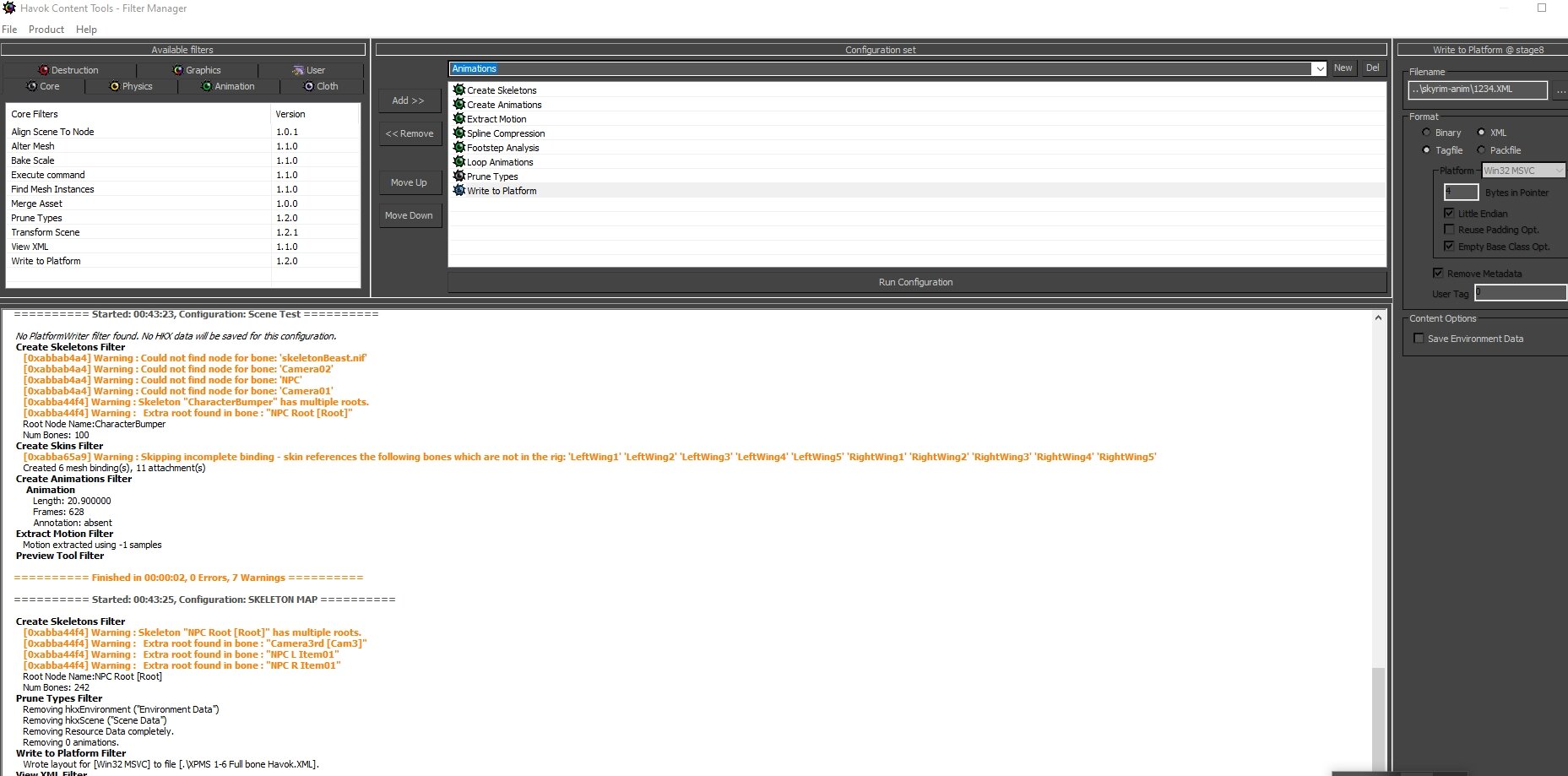Toggle the Reuse Padding Opt. checkbox
The image size is (1568, 776).
[x=1449, y=230]
